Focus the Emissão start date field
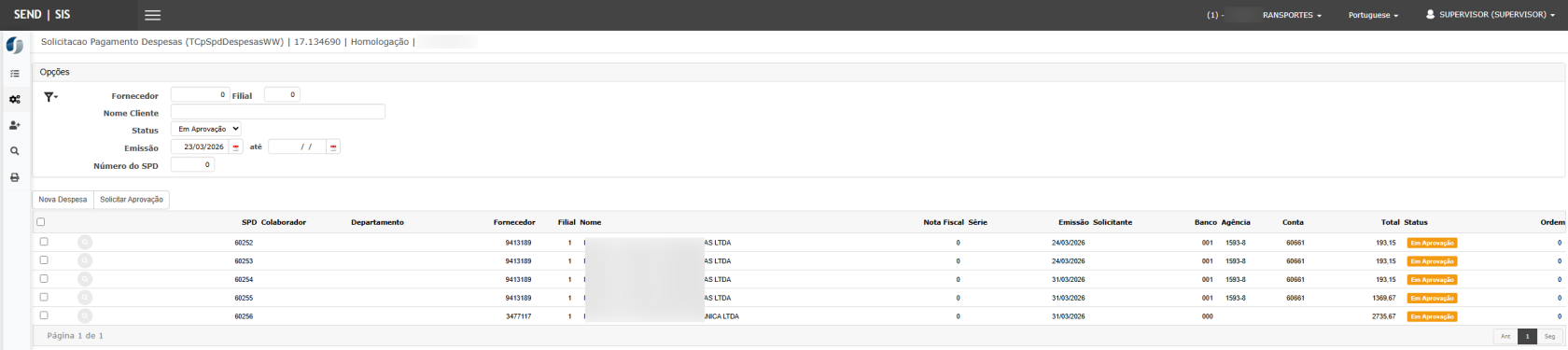1568x350 pixels. tap(200, 147)
